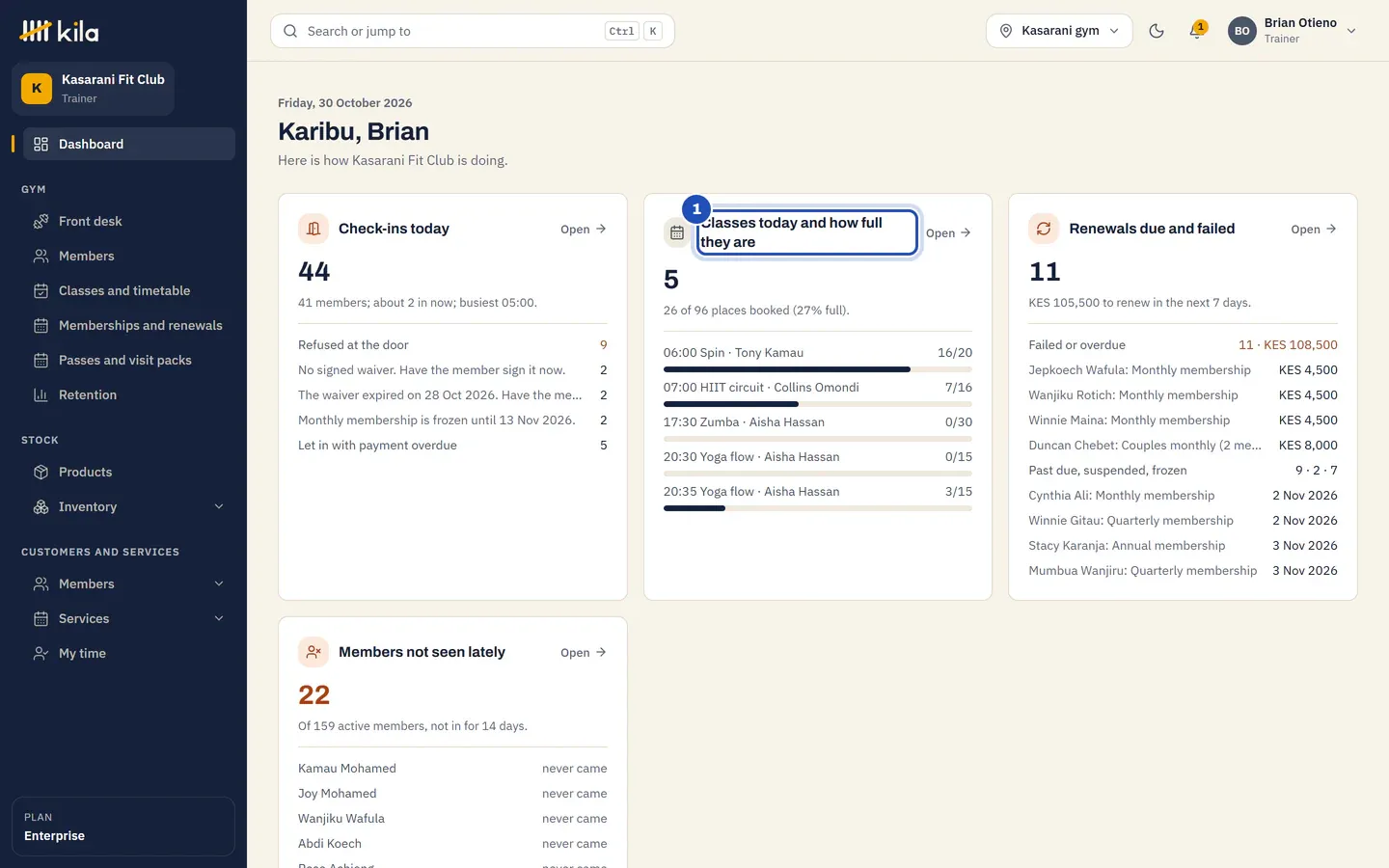
Task: Expand the Inventory submenu chevron
Action: pyautogui.click(x=219, y=506)
